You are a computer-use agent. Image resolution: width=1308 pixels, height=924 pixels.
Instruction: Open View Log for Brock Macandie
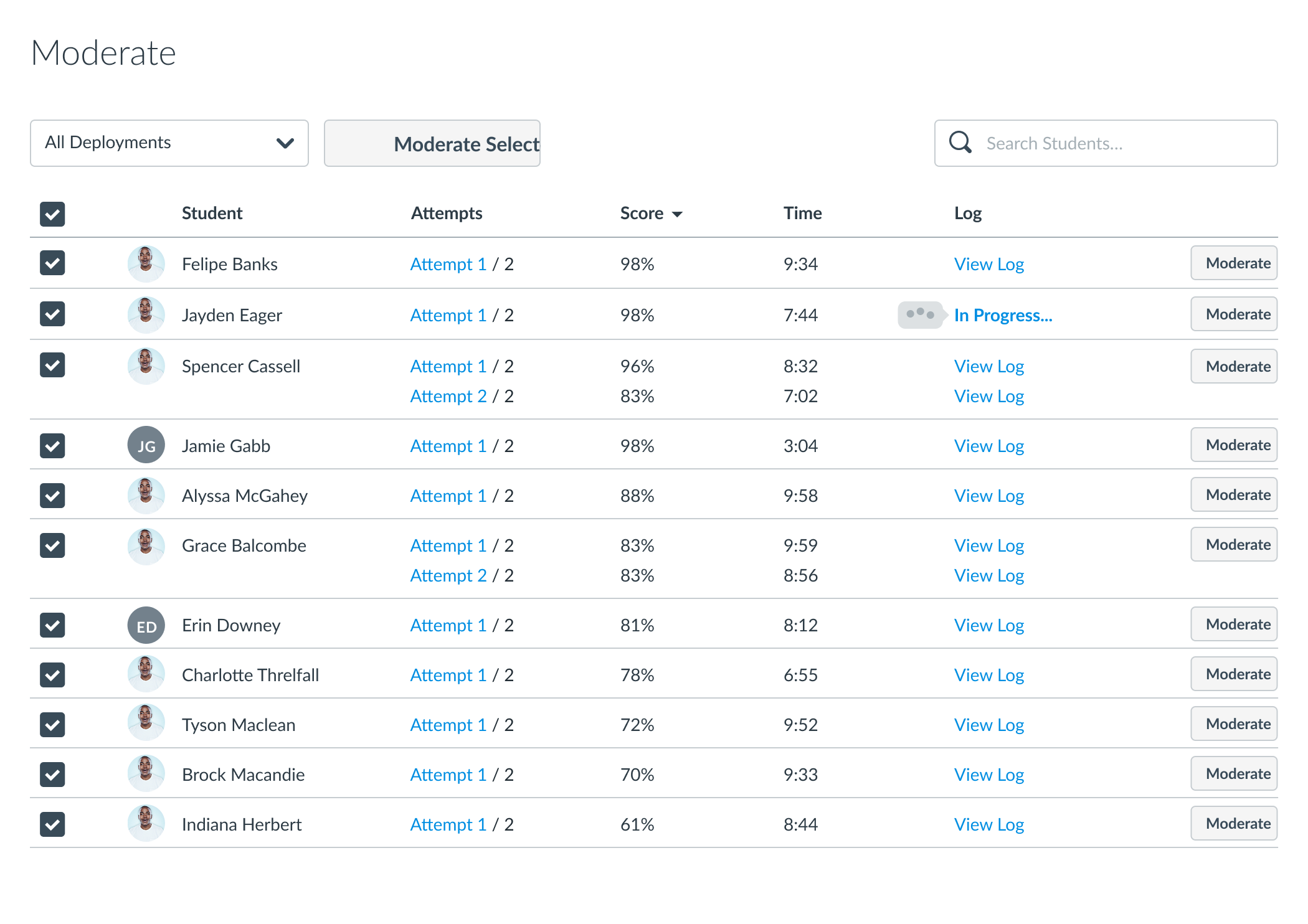(988, 775)
